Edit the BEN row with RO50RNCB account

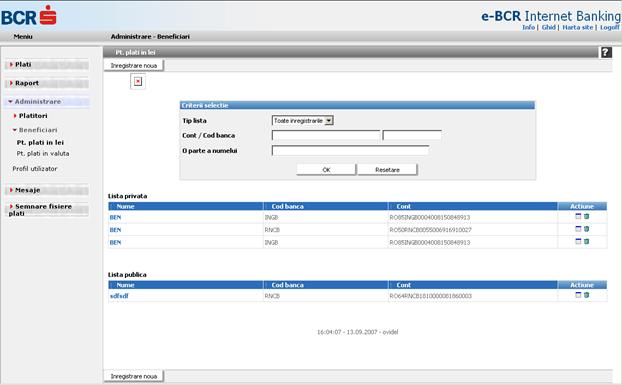(578, 229)
